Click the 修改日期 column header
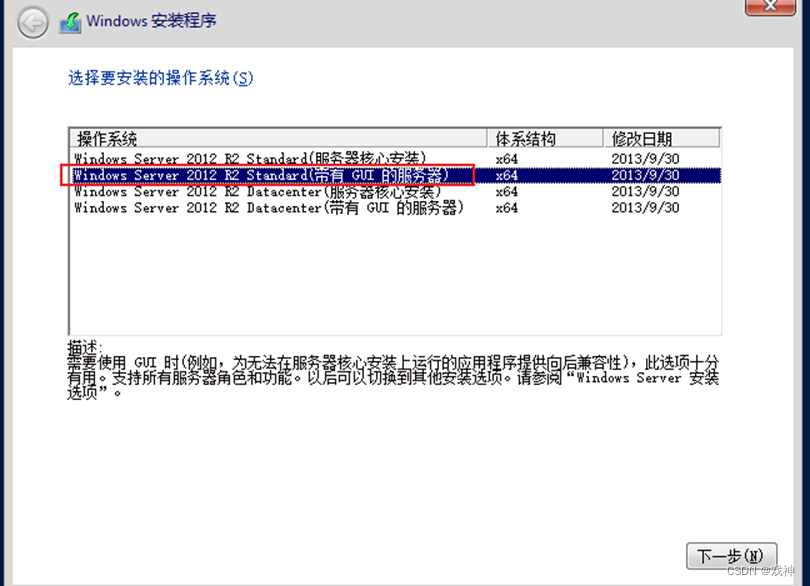The width and height of the screenshot is (810, 586). point(661,138)
